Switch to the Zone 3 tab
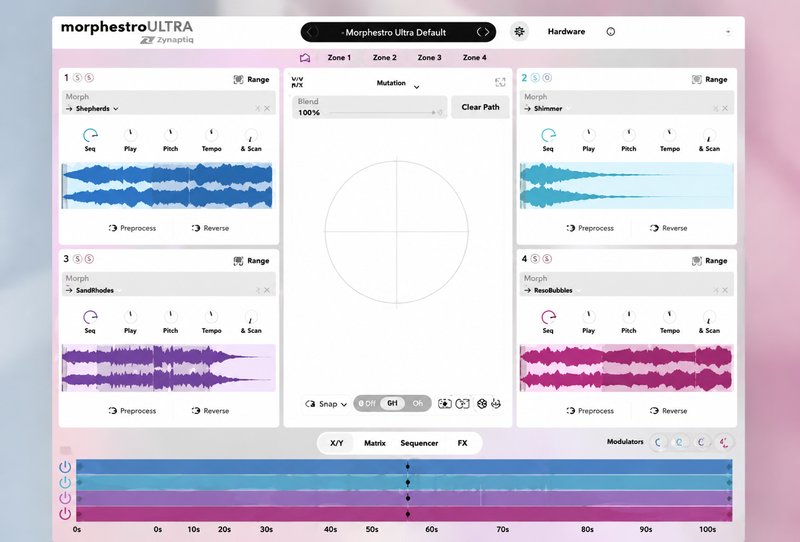The image size is (800, 542). pyautogui.click(x=430, y=58)
